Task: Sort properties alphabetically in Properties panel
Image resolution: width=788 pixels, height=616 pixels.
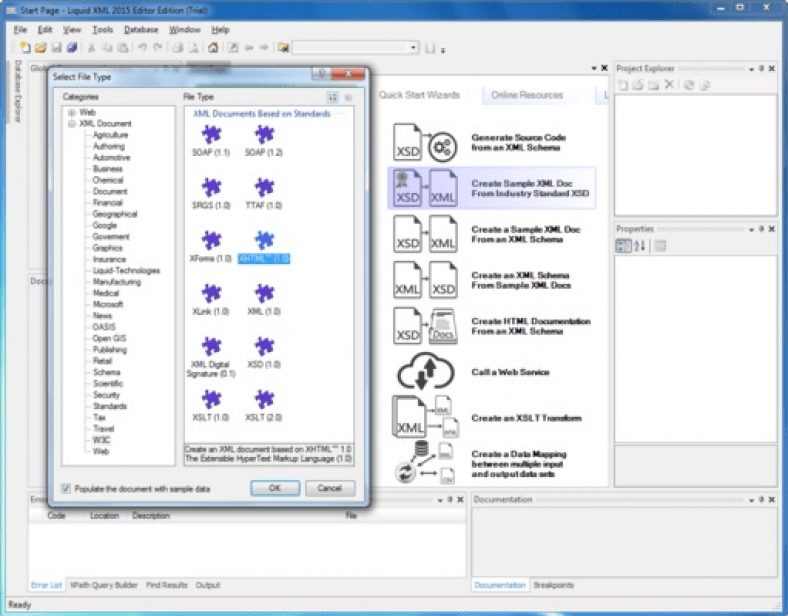Action: (640, 246)
